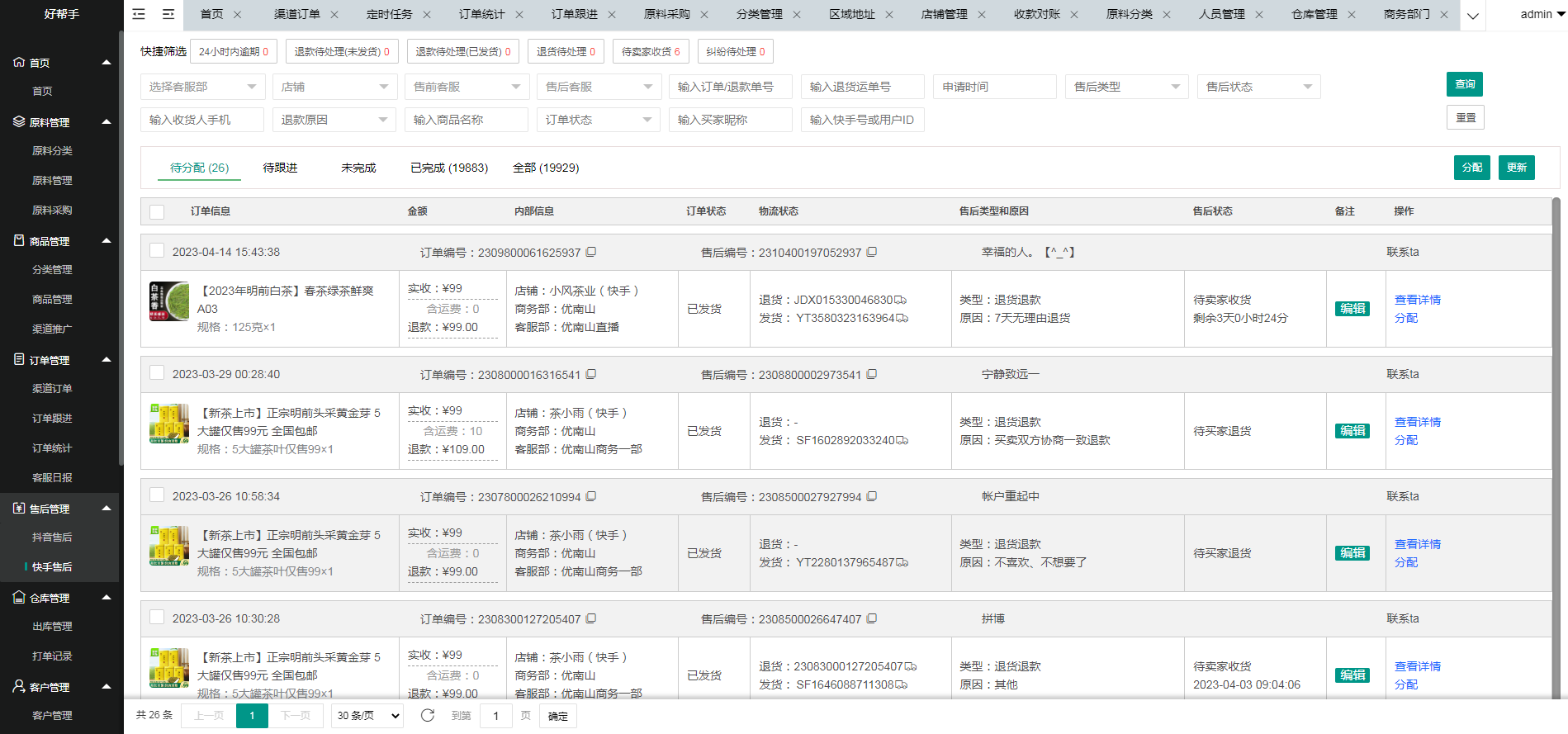Open the 店铺 dropdown filter

click(x=334, y=87)
